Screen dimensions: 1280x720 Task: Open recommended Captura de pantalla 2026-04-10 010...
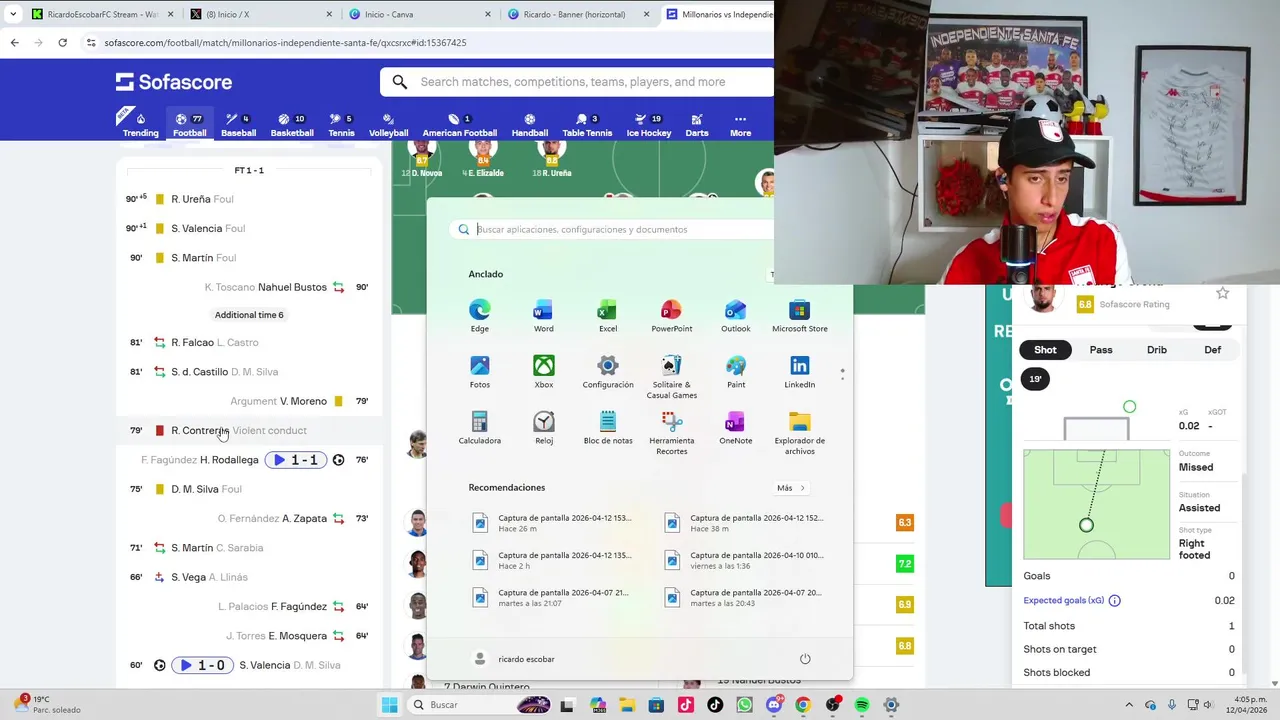(745, 560)
